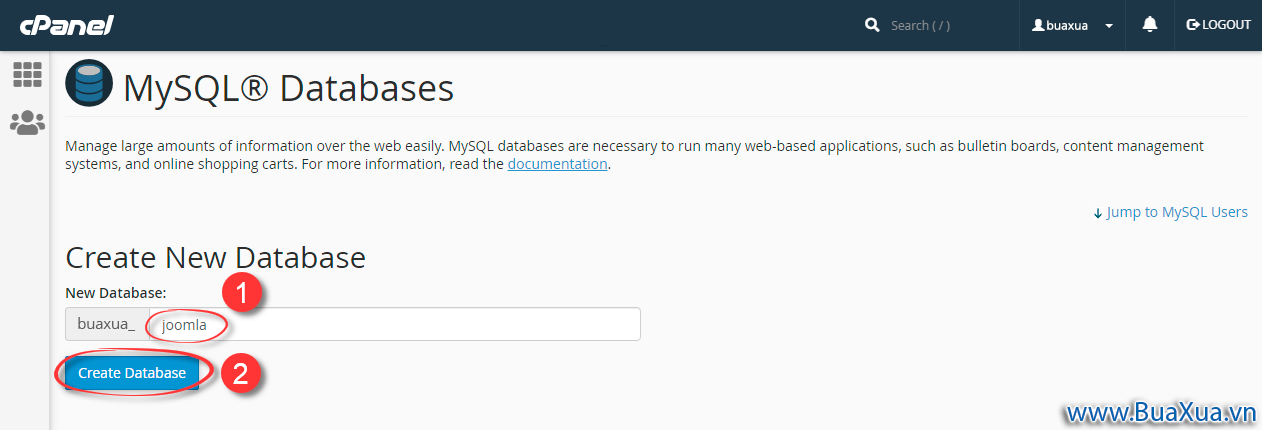
Task: Open the documentation link
Action: pos(557,164)
